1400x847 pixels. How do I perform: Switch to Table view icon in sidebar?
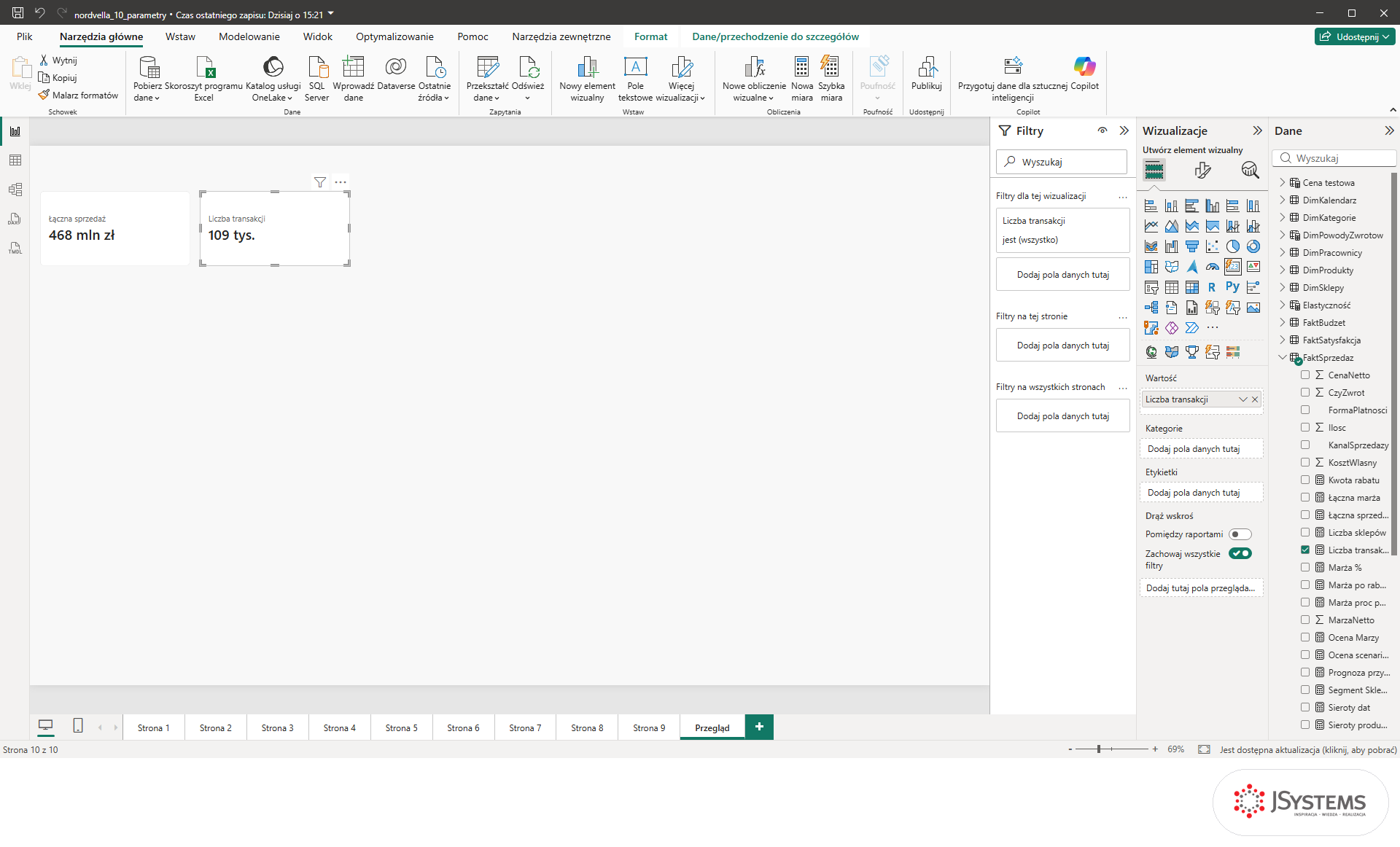point(15,160)
